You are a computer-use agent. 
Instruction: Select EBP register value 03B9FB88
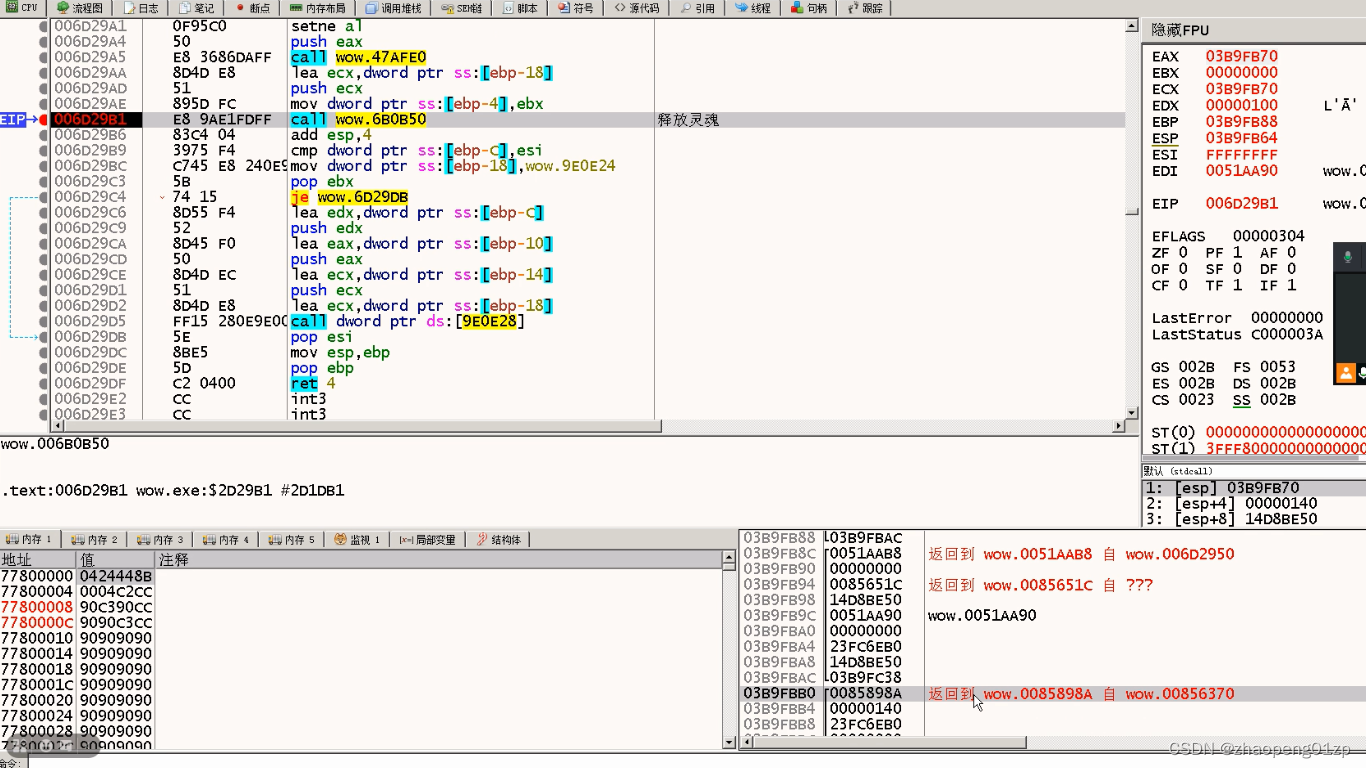coord(1241,121)
